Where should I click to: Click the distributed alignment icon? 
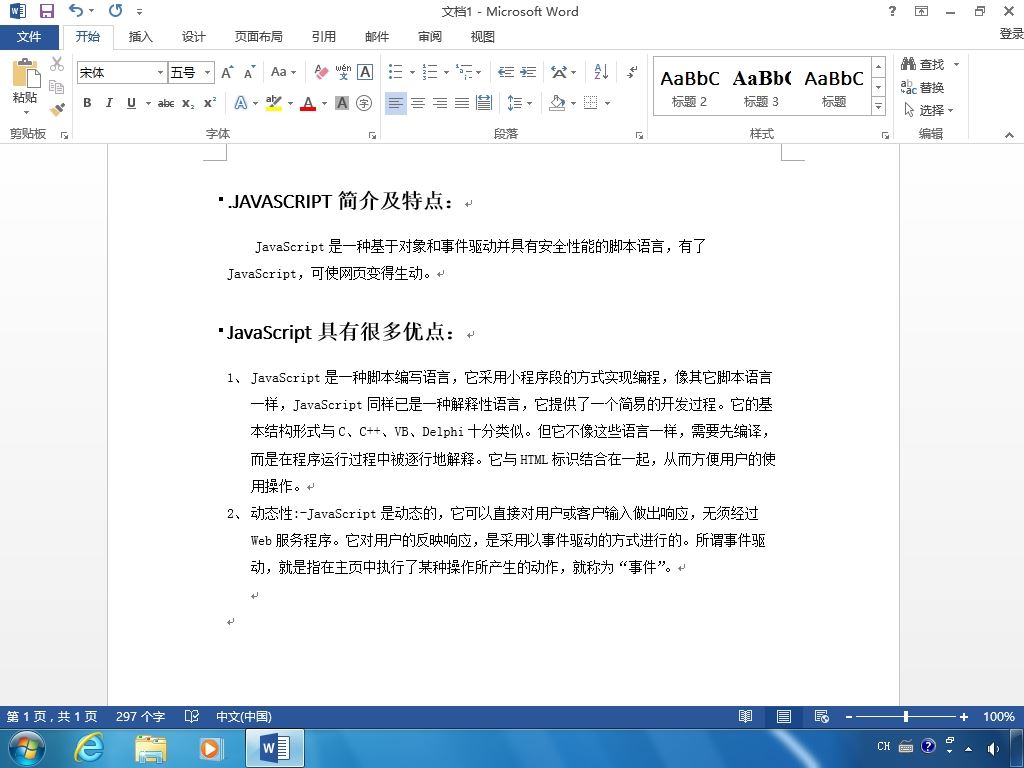point(484,103)
